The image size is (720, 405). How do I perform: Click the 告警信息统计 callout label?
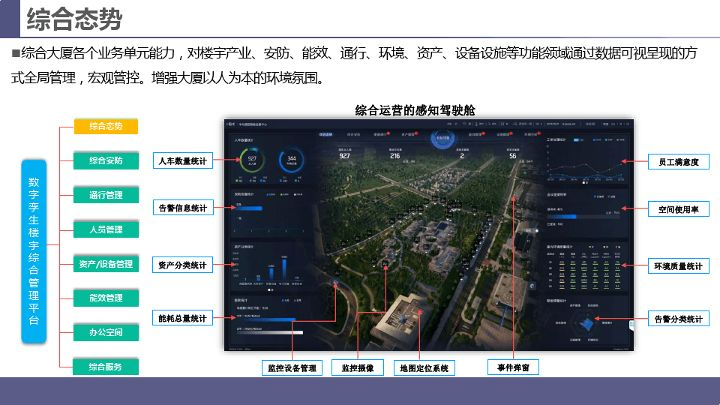[183, 208]
